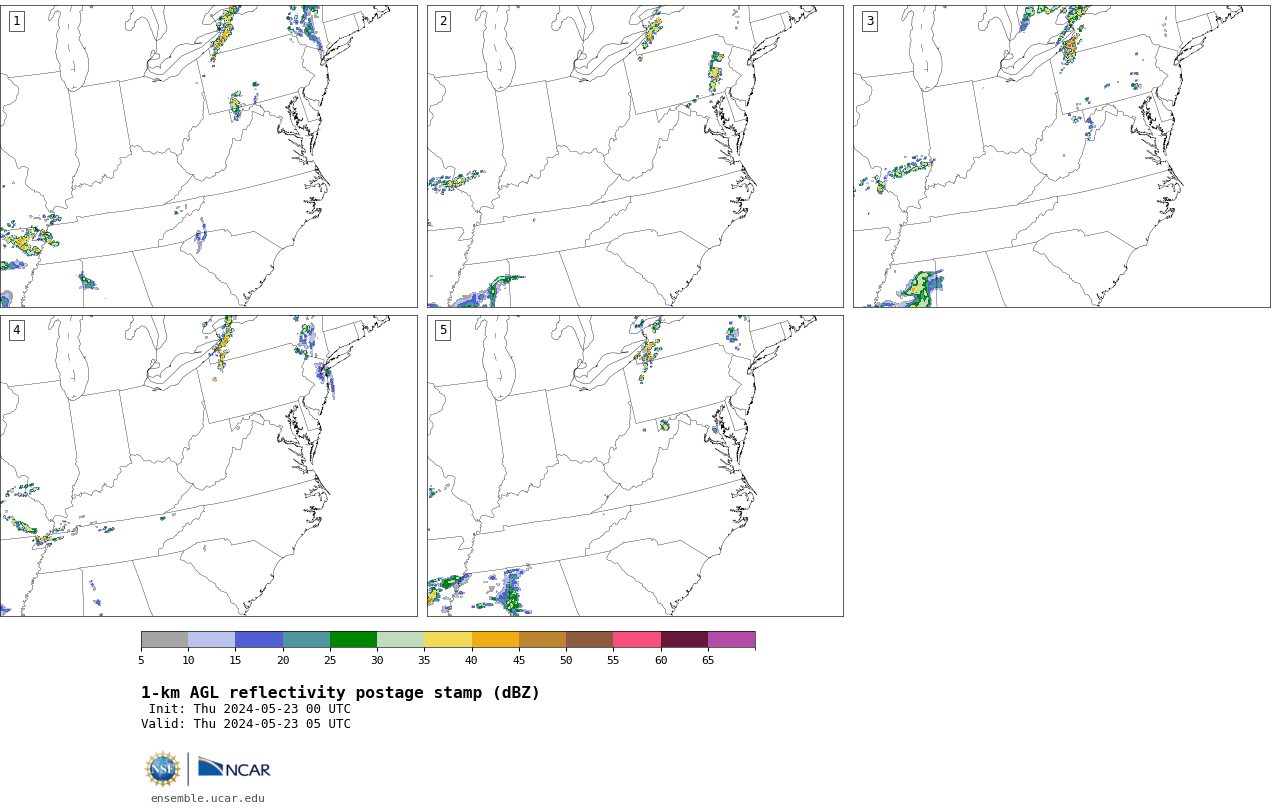Image resolution: width=1280 pixels, height=809 pixels.
Task: Open ensemble member 2 reflectivity map
Action: tap(635, 156)
